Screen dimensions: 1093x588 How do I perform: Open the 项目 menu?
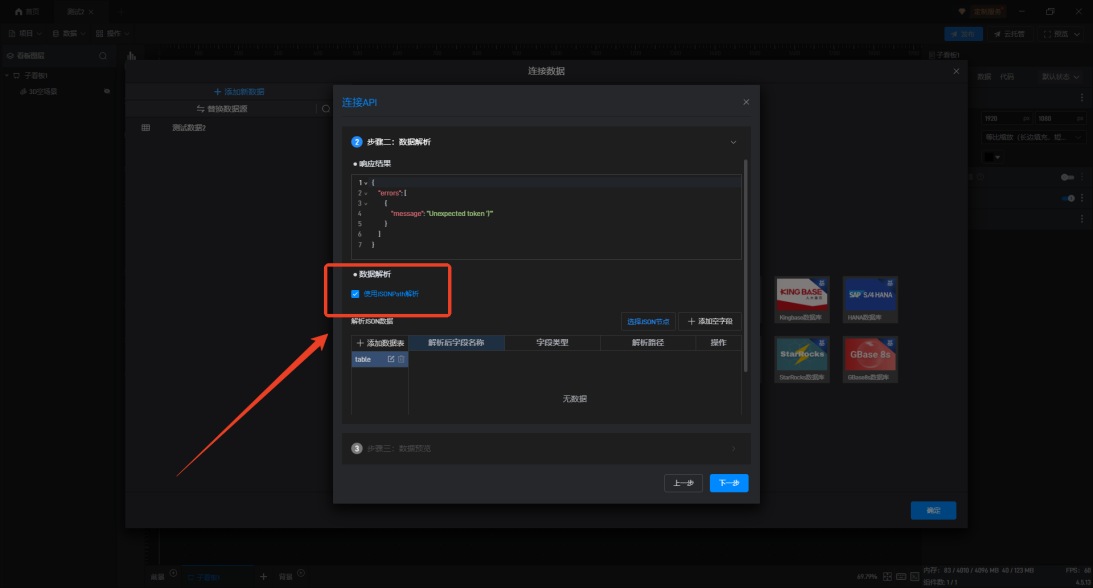click(x=26, y=33)
